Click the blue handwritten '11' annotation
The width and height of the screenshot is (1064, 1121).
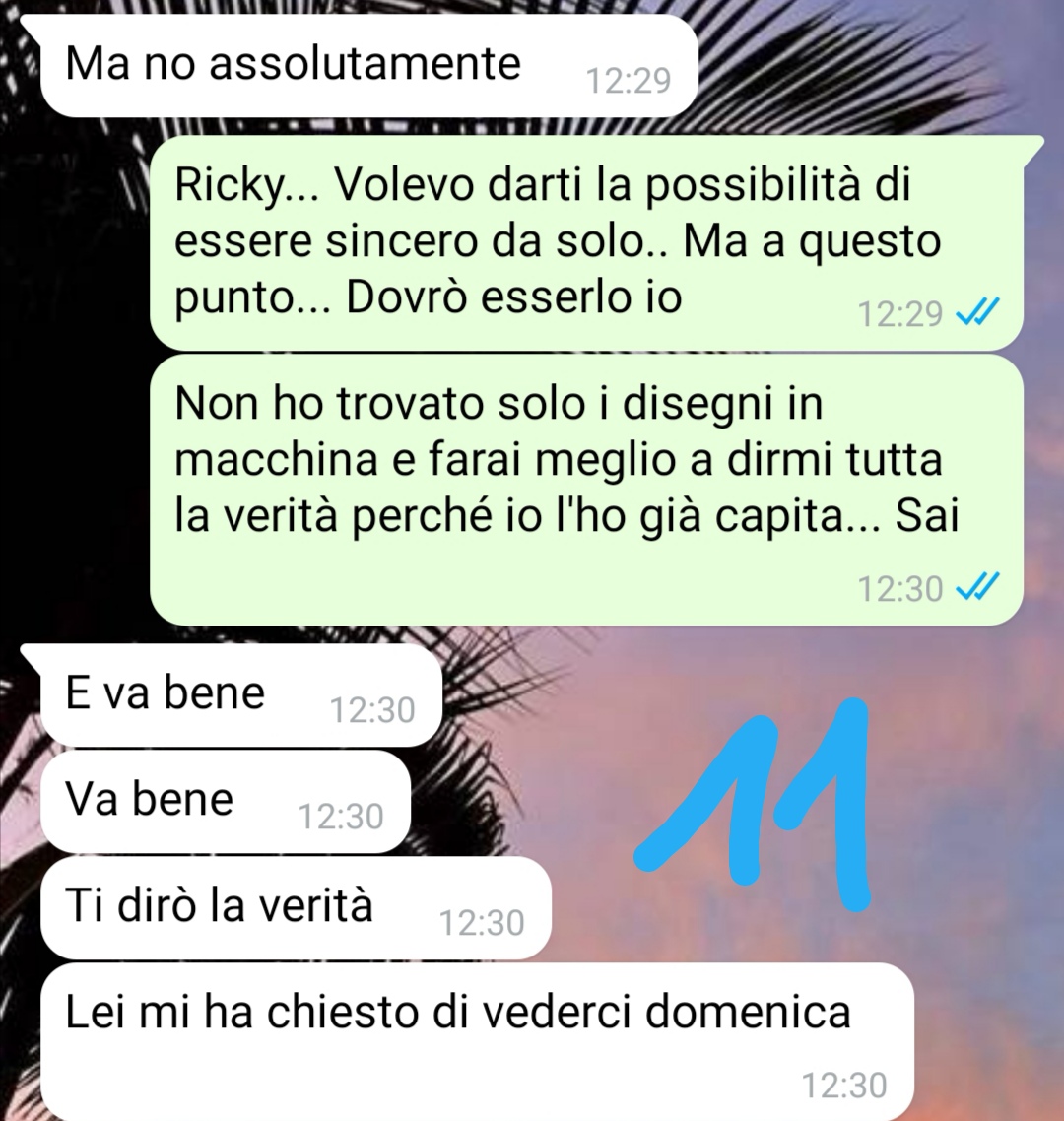point(755,804)
